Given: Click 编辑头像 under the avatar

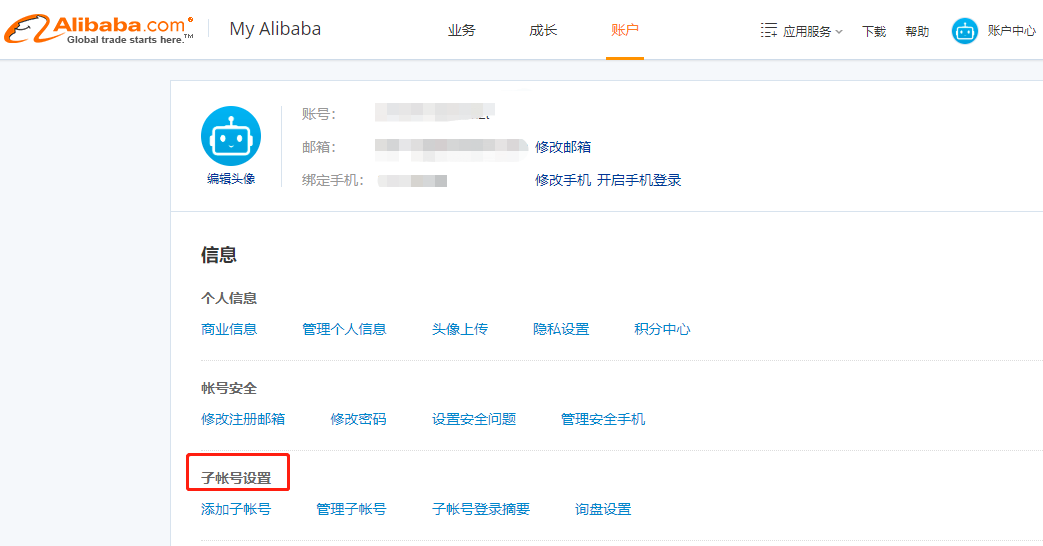Looking at the screenshot, I should (x=231, y=179).
